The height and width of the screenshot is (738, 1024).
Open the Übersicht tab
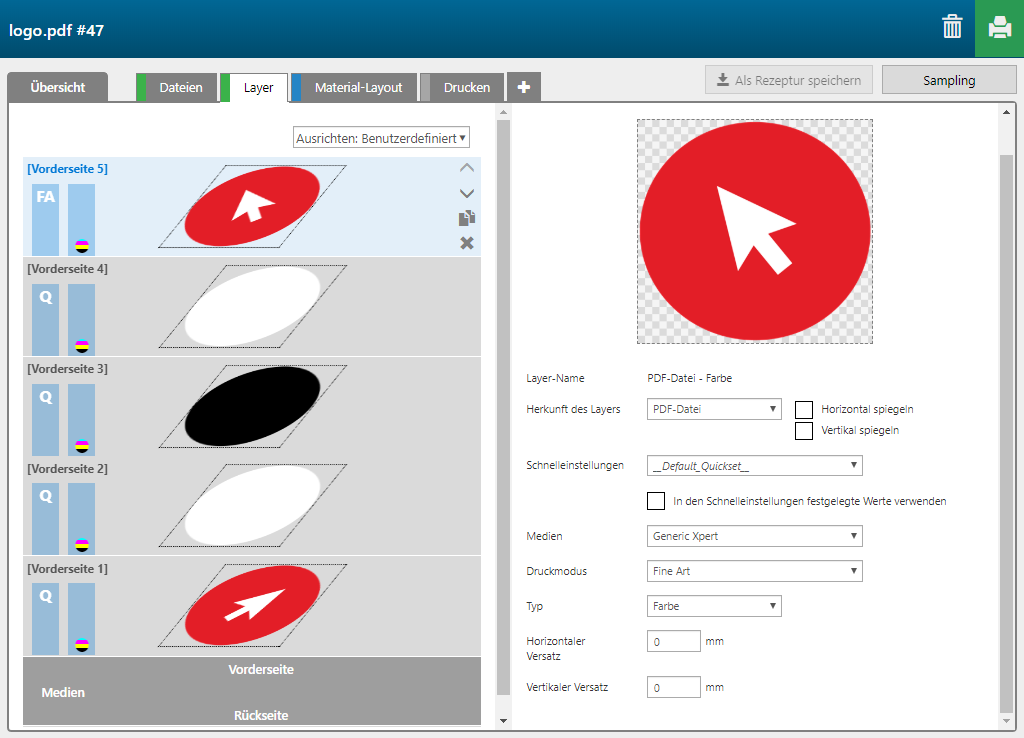[x=57, y=88]
